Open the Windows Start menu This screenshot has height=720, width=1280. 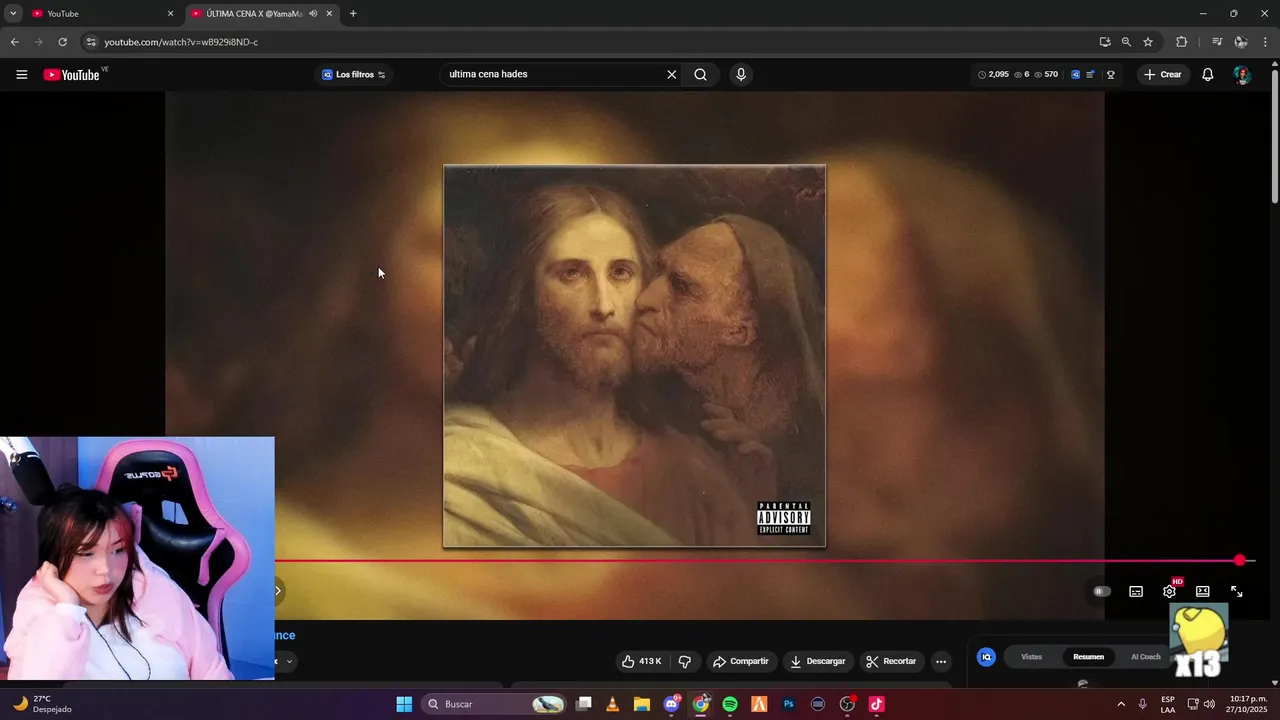[404, 704]
